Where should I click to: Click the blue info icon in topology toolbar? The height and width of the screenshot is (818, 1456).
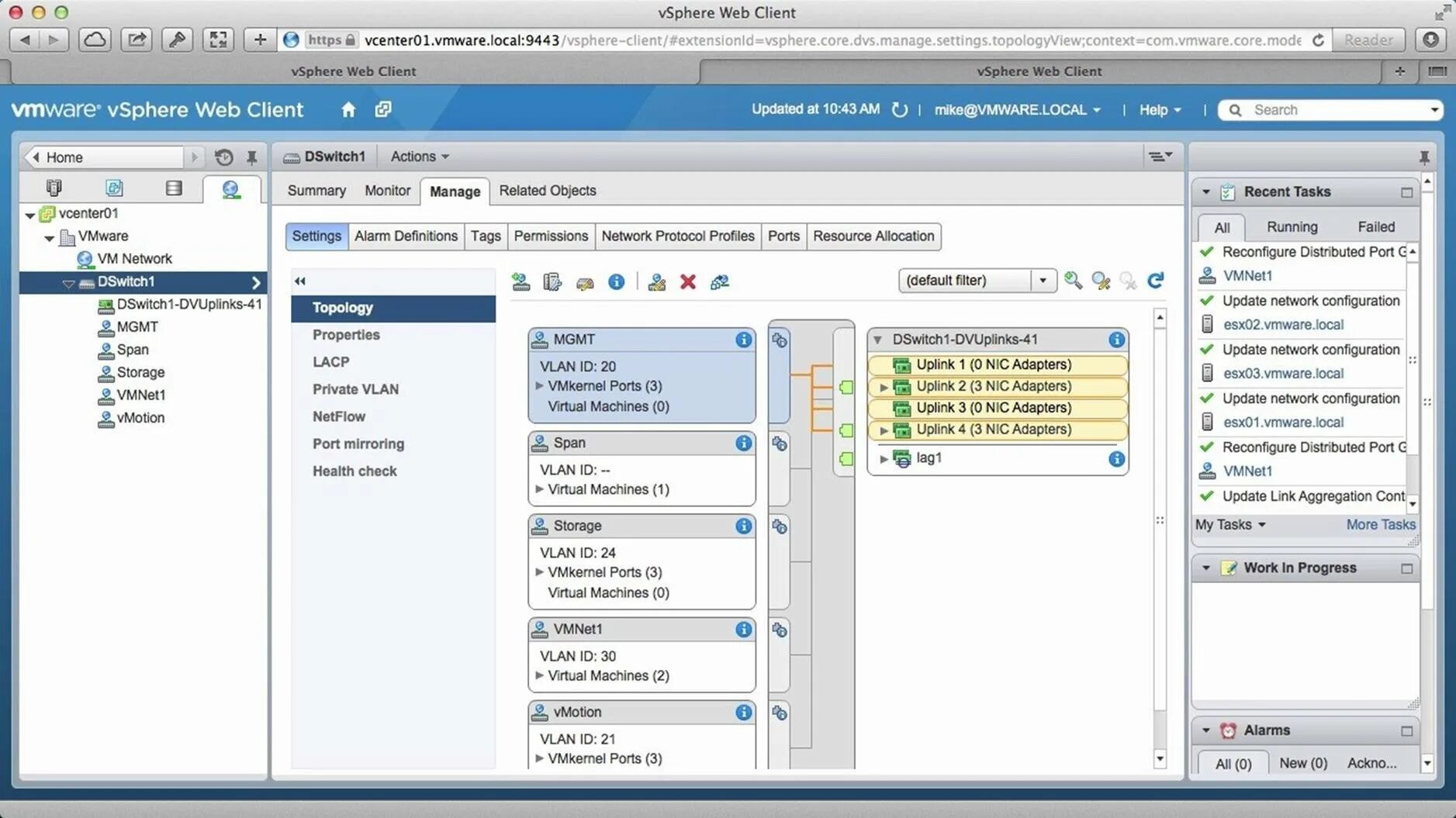click(x=617, y=281)
